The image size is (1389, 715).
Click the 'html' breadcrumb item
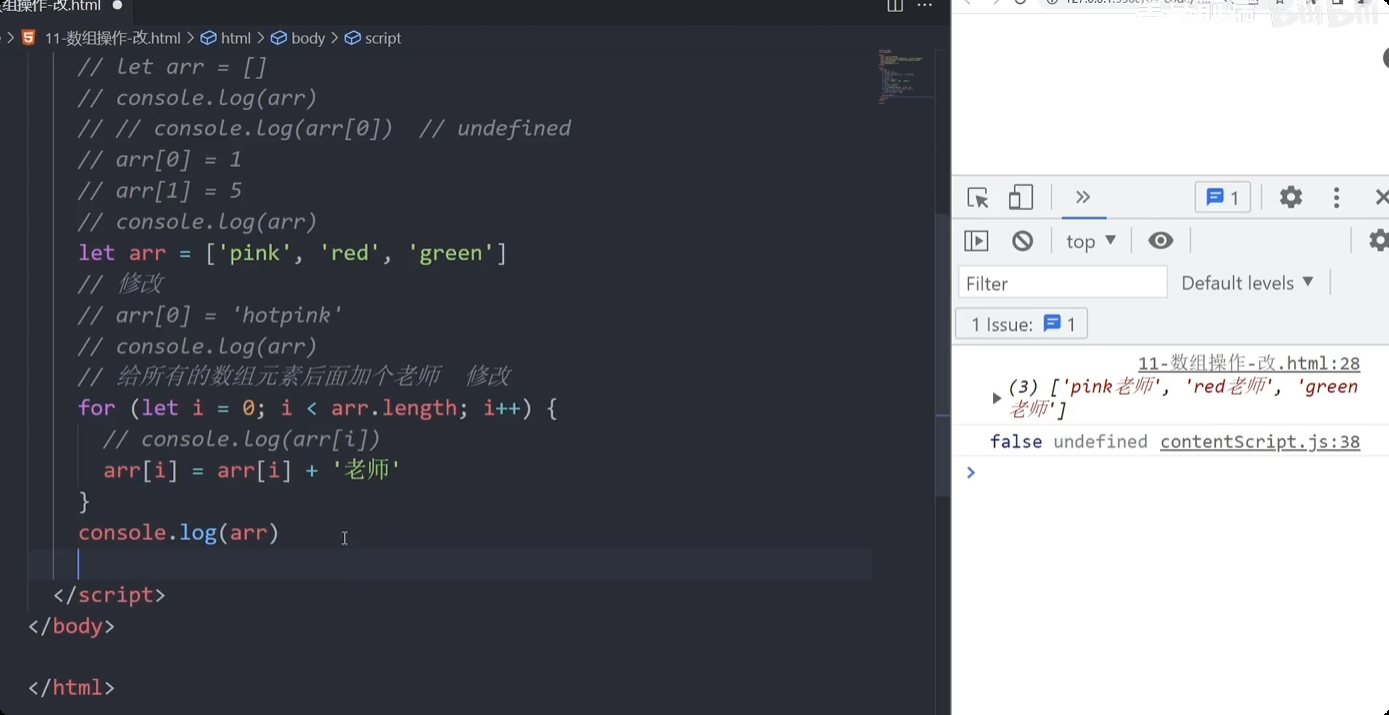226,38
